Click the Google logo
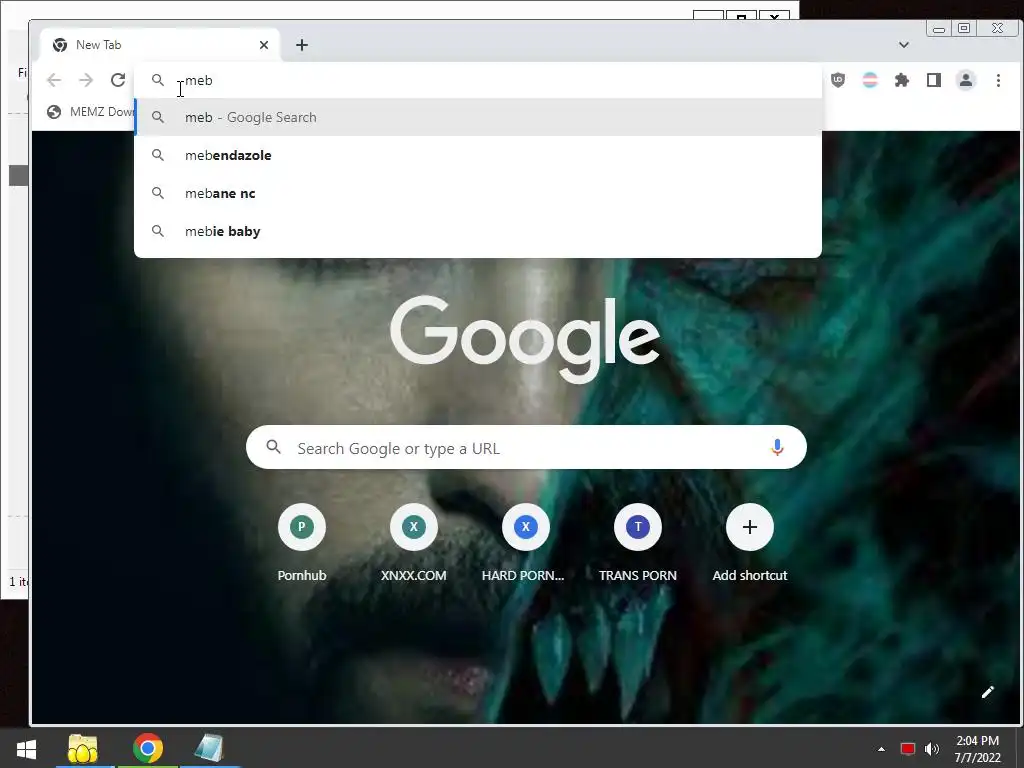The image size is (1024, 768). coord(525,338)
